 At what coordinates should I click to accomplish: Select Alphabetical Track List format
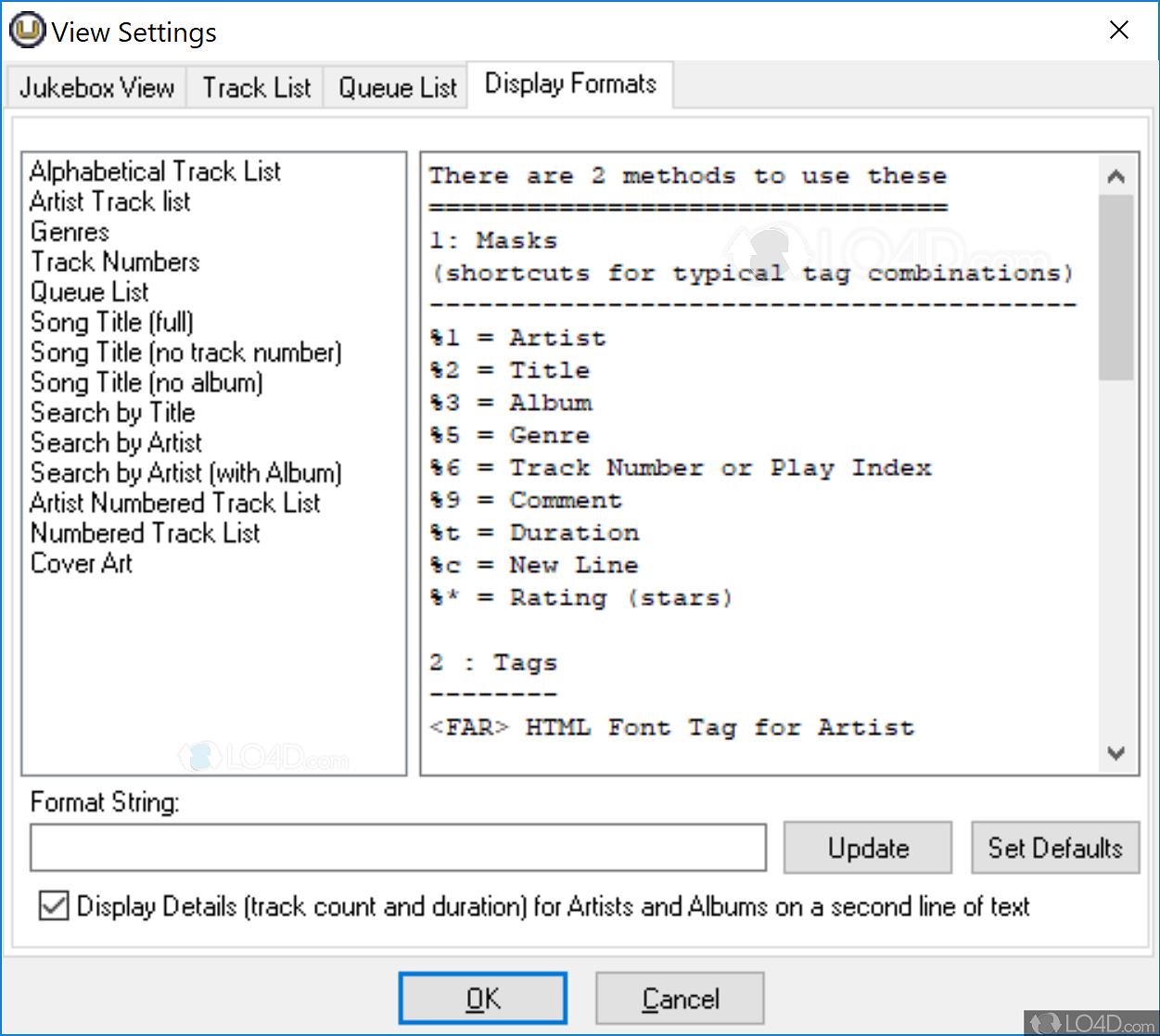click(x=154, y=171)
